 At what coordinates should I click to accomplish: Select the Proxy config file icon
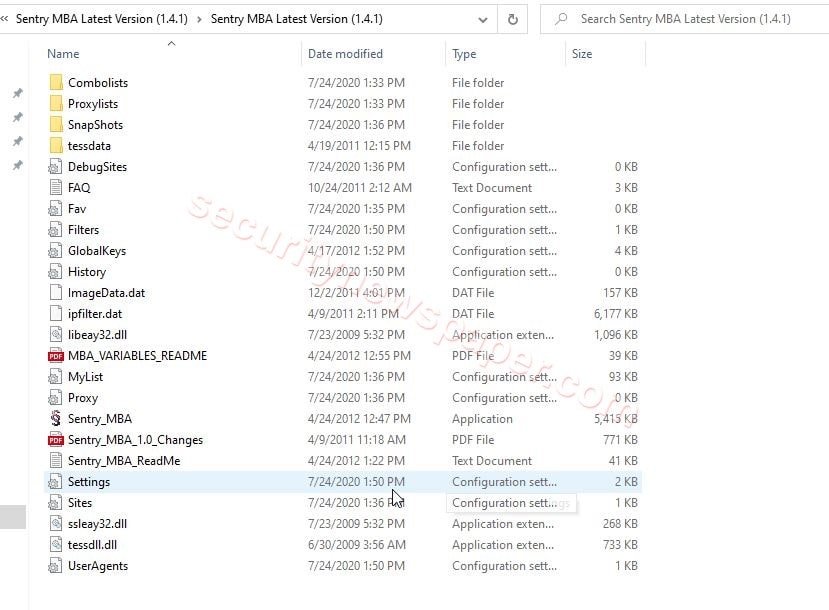[x=56, y=398]
